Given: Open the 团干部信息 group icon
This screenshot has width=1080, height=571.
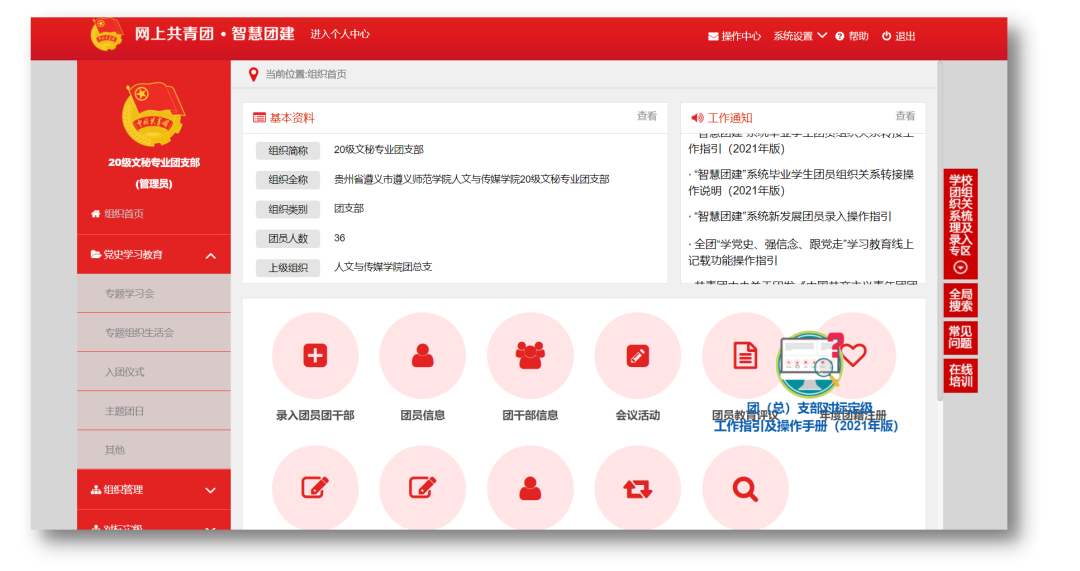Looking at the screenshot, I should pos(530,355).
